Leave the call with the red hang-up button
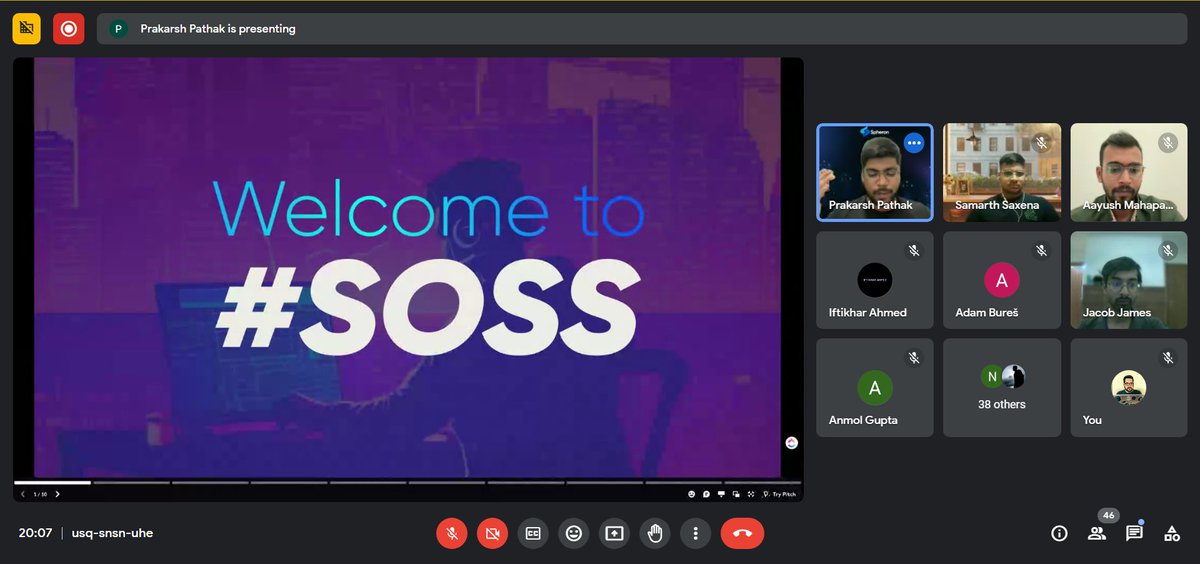This screenshot has height=564, width=1200. tap(742, 534)
